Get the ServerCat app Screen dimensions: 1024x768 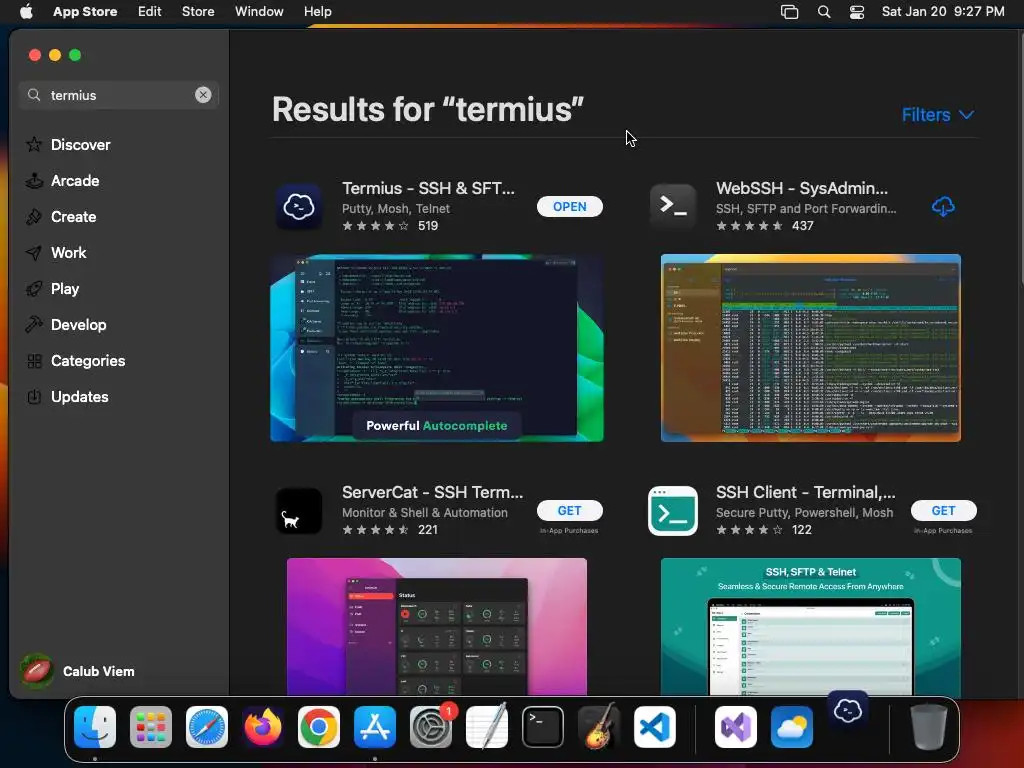(569, 511)
